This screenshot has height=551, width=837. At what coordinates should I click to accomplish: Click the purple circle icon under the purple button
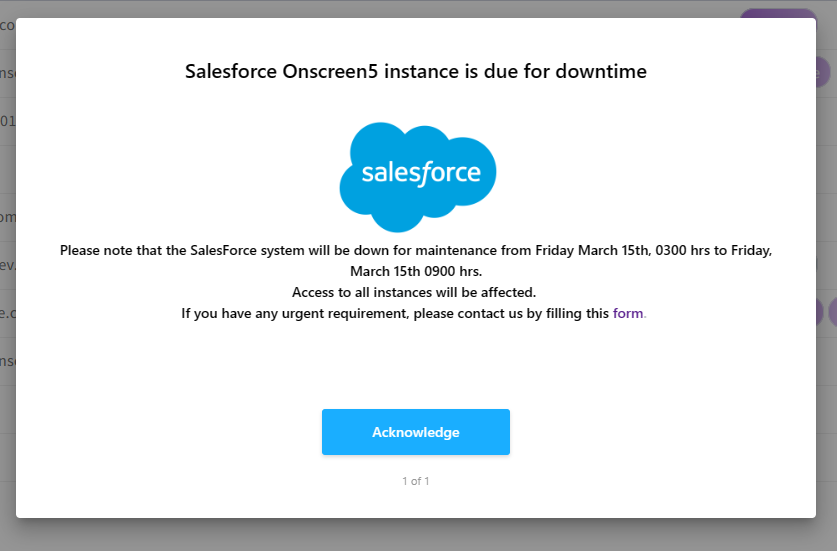(823, 72)
